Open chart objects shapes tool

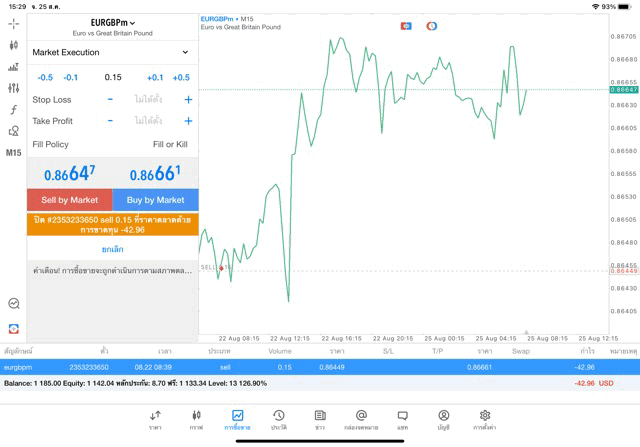pyautogui.click(x=13, y=131)
